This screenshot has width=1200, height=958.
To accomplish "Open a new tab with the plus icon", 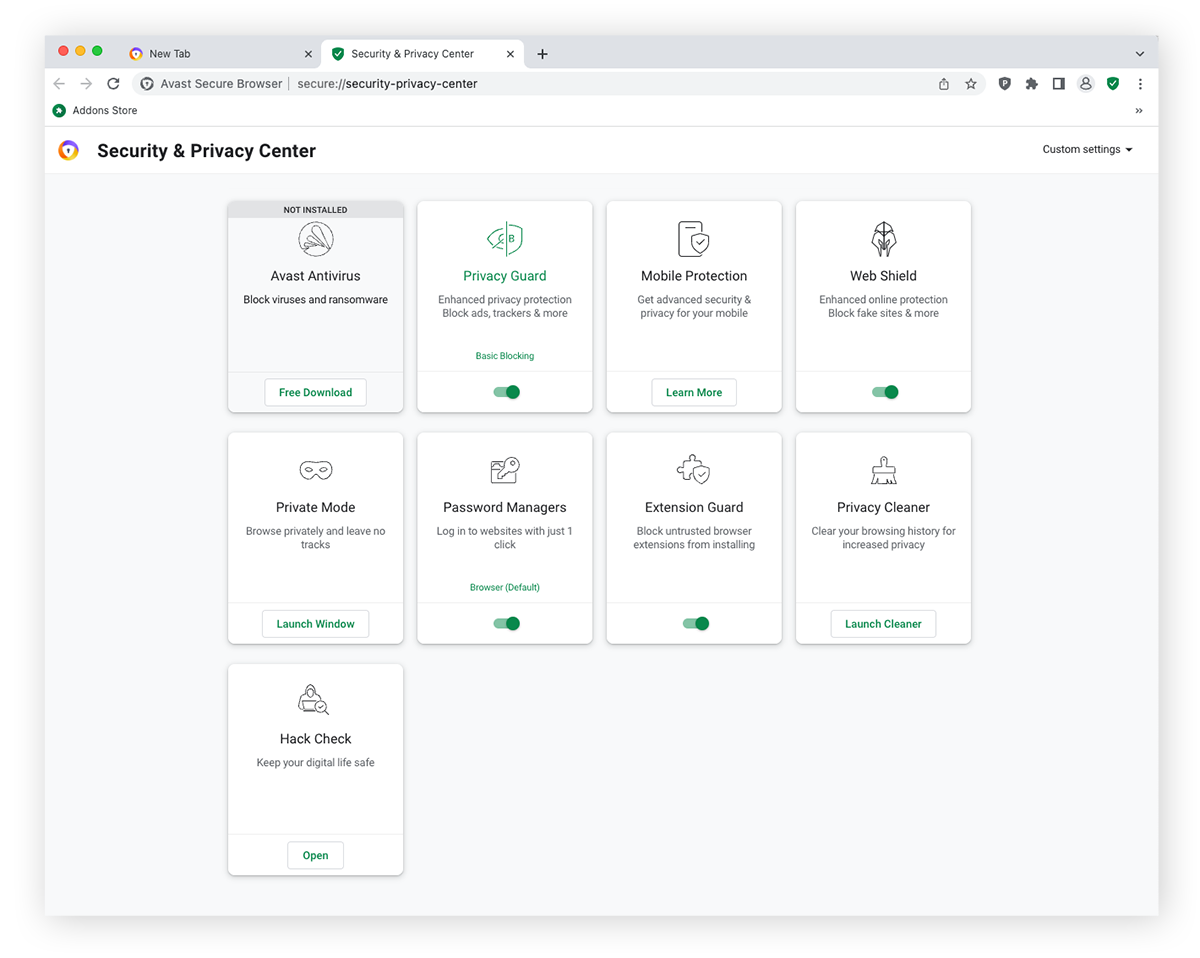I will click(x=542, y=54).
